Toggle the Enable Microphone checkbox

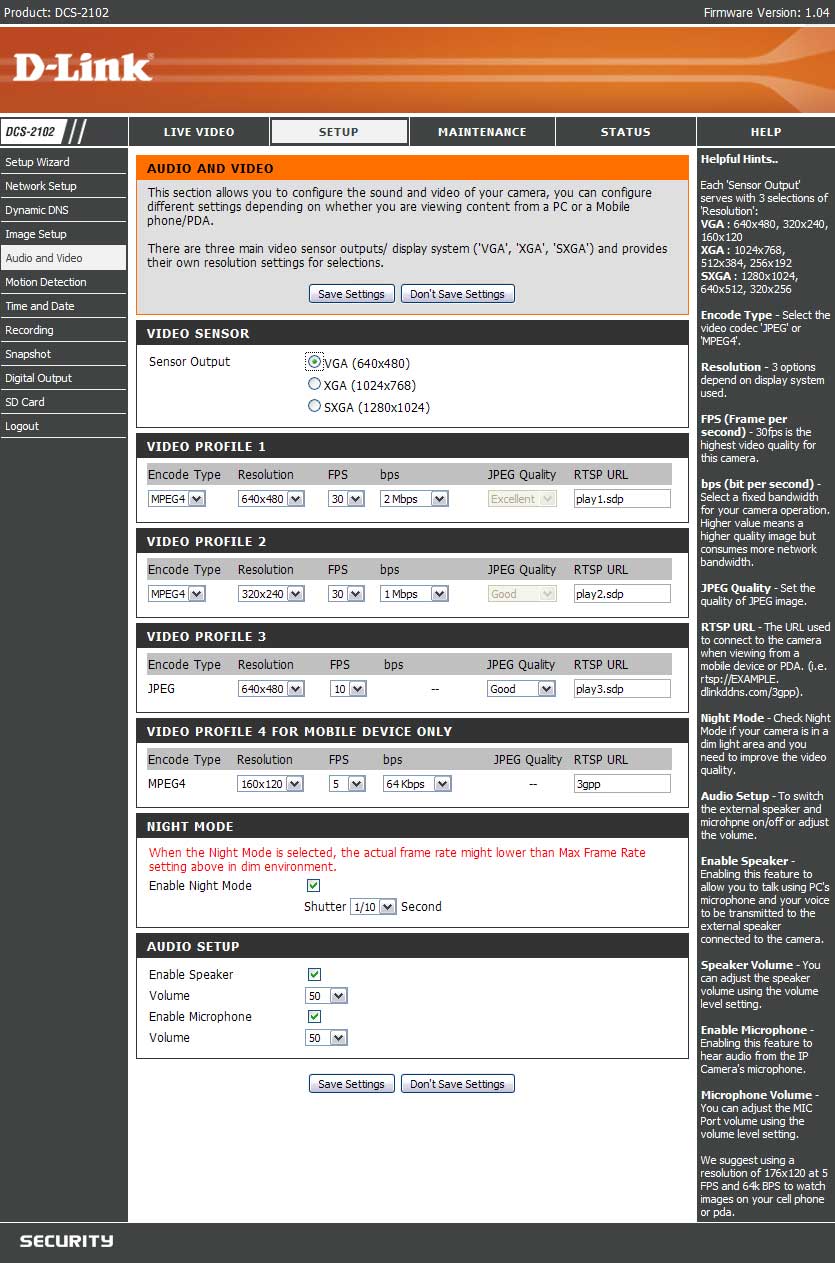coord(314,1016)
